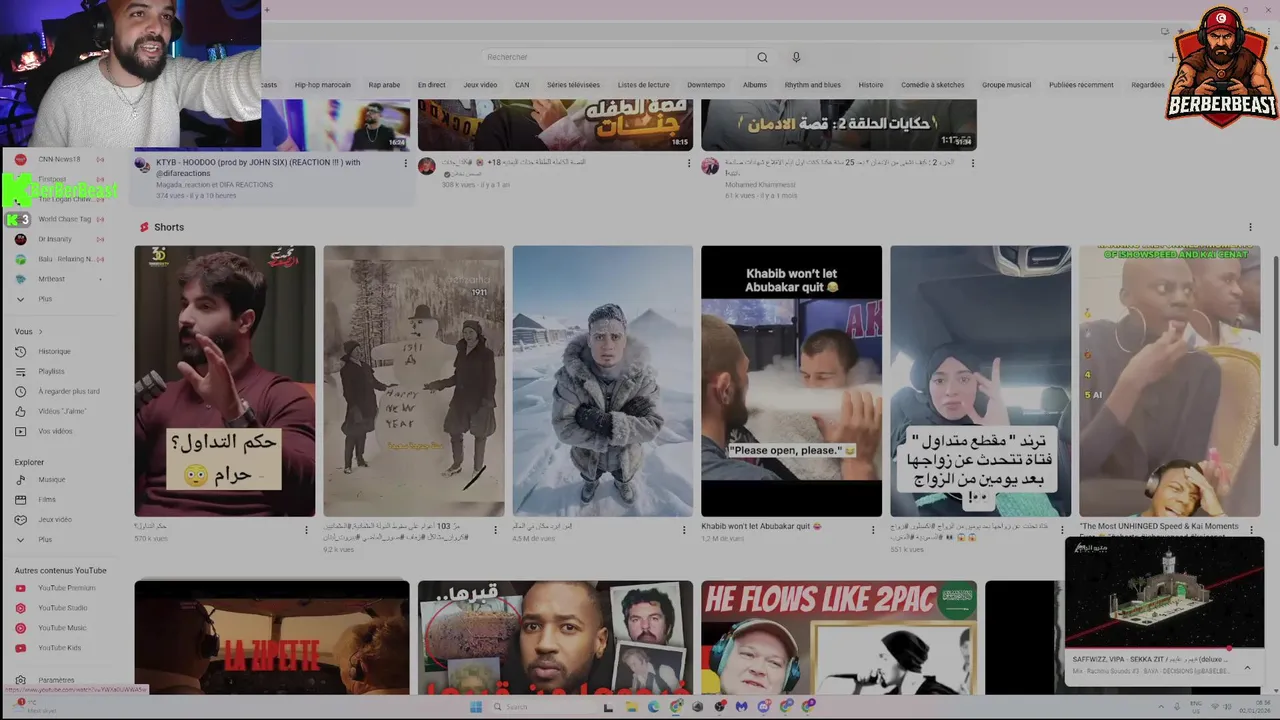1280x720 pixels.
Task: Select the Listes de lecture chip
Action: tap(644, 85)
